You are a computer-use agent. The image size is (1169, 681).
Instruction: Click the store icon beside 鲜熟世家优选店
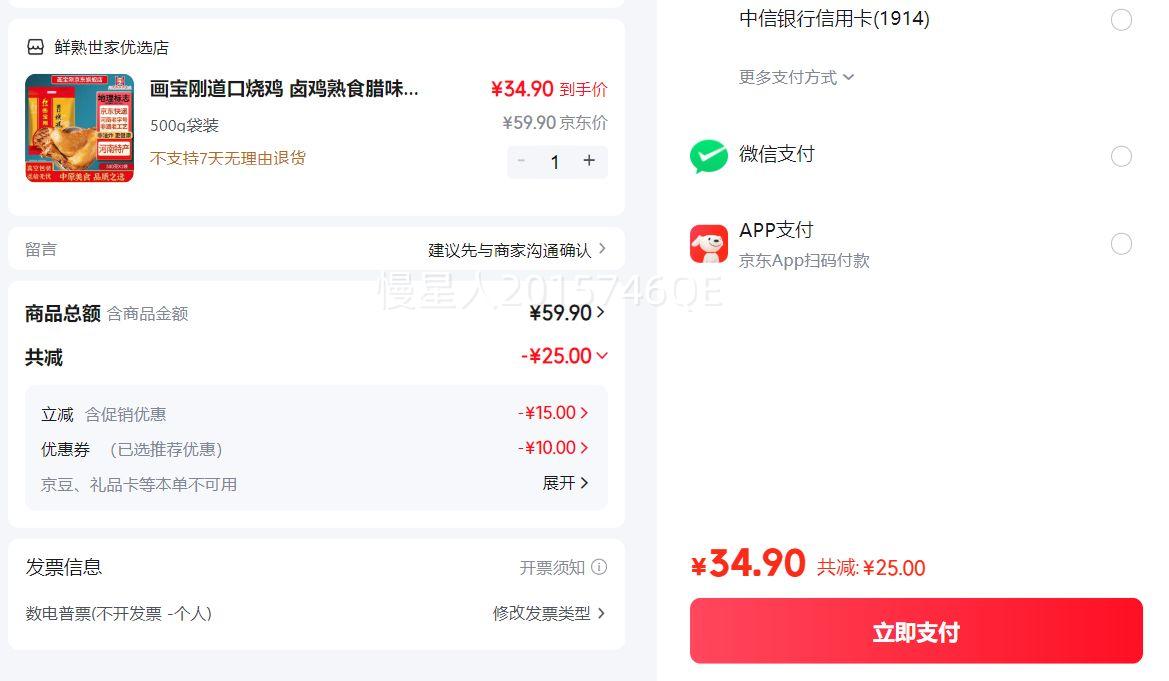36,47
